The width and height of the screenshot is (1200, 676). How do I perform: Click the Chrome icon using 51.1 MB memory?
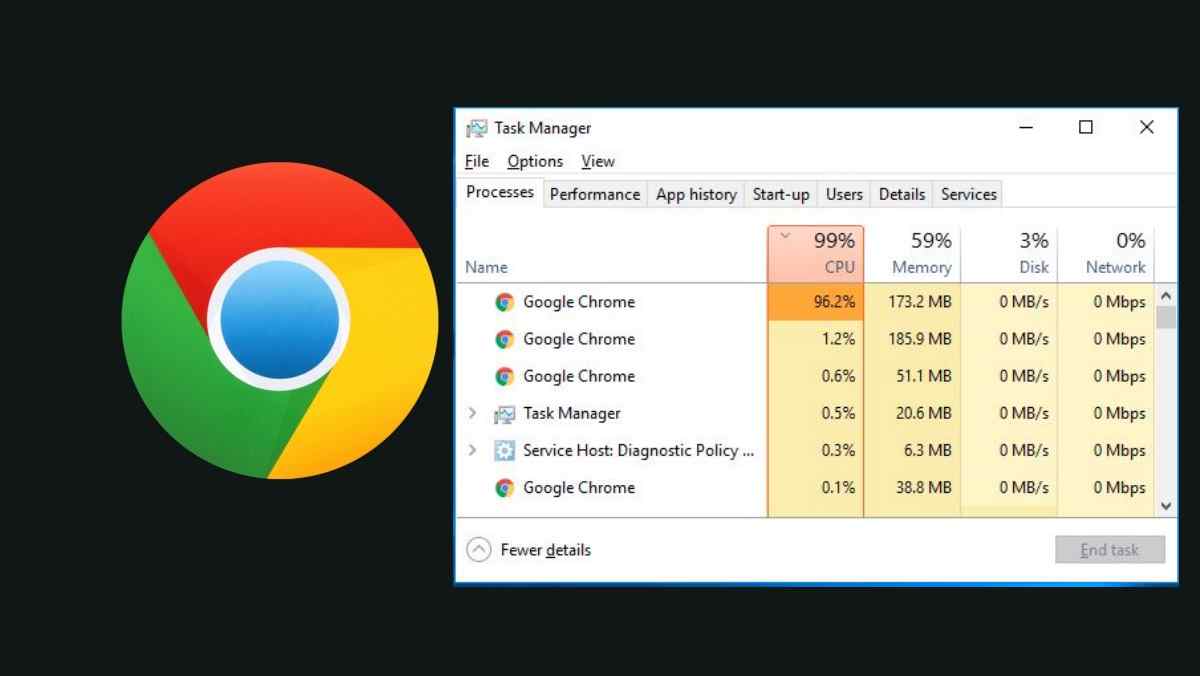coord(503,376)
